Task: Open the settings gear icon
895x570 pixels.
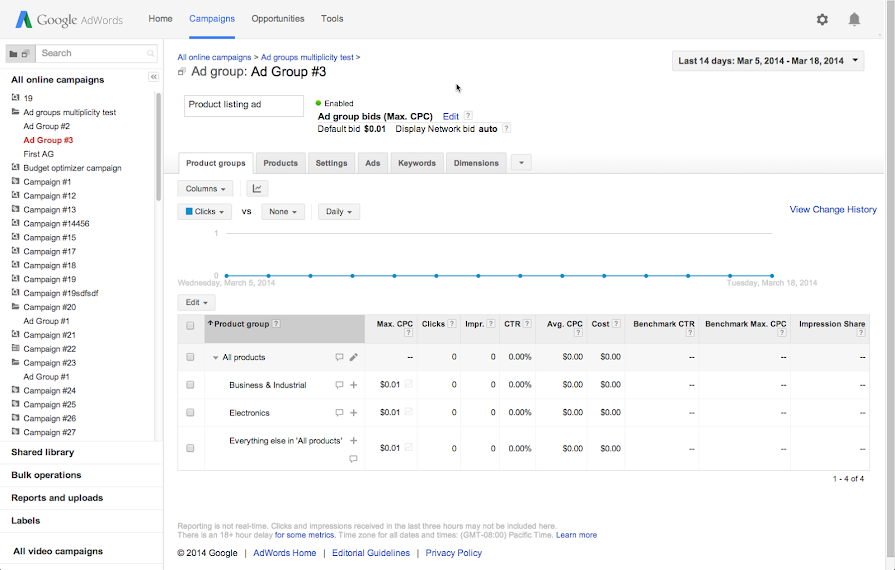Action: [x=822, y=19]
